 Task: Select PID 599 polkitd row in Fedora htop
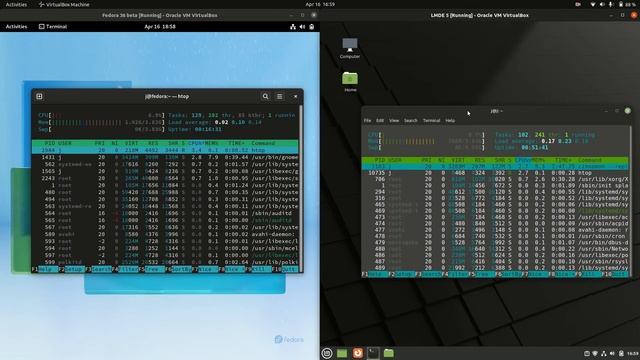(x=165, y=262)
